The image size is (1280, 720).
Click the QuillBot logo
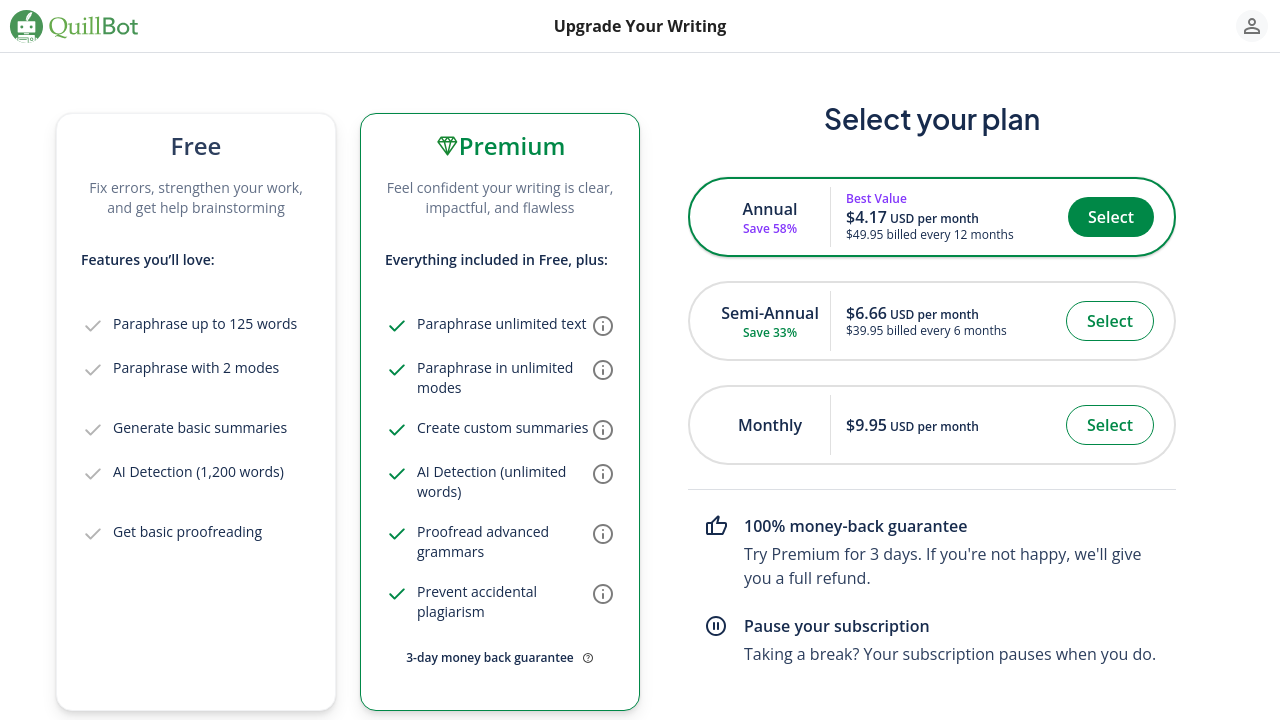pos(75,26)
